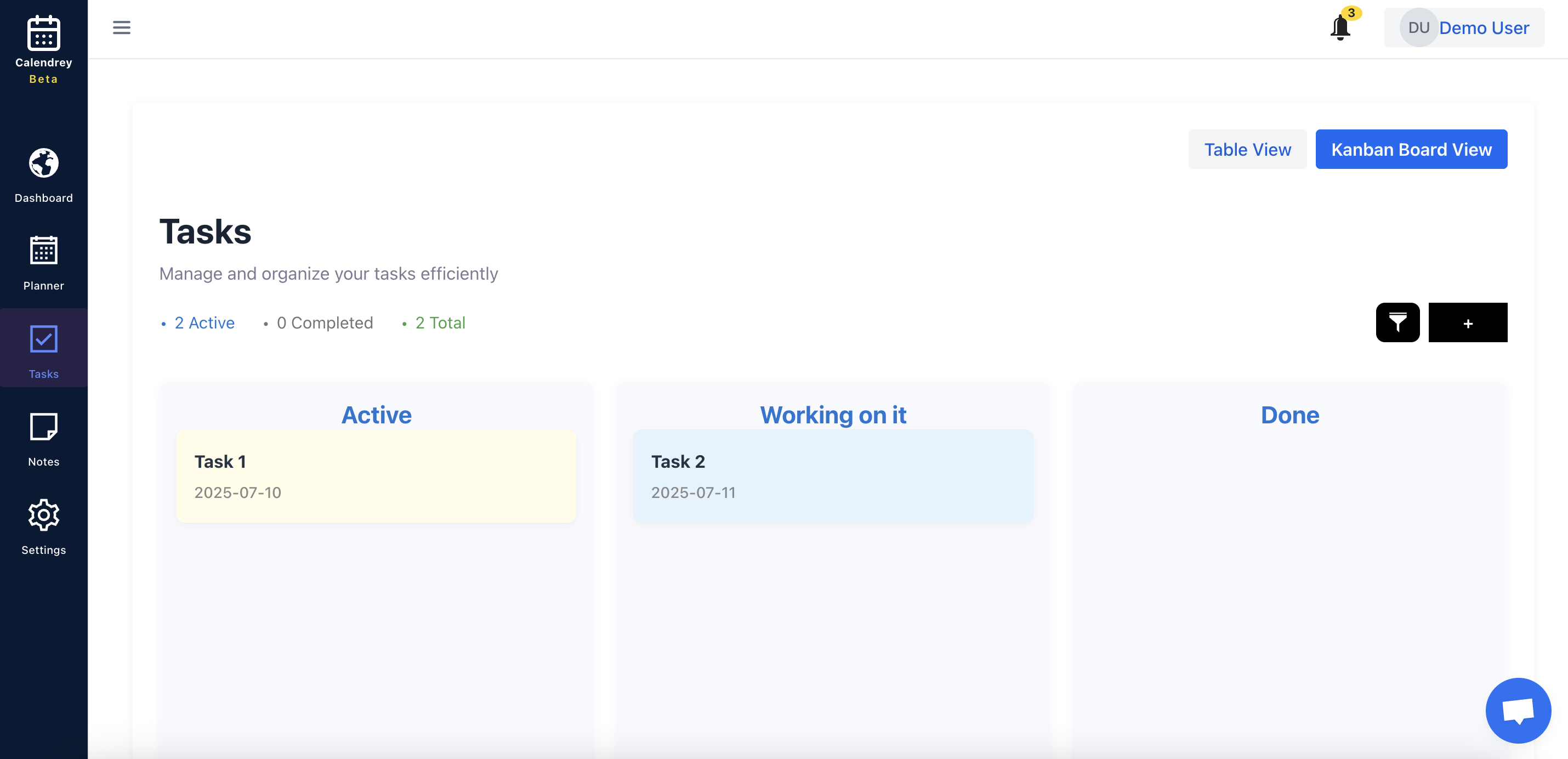Switch to Kanban Board View

click(1410, 149)
